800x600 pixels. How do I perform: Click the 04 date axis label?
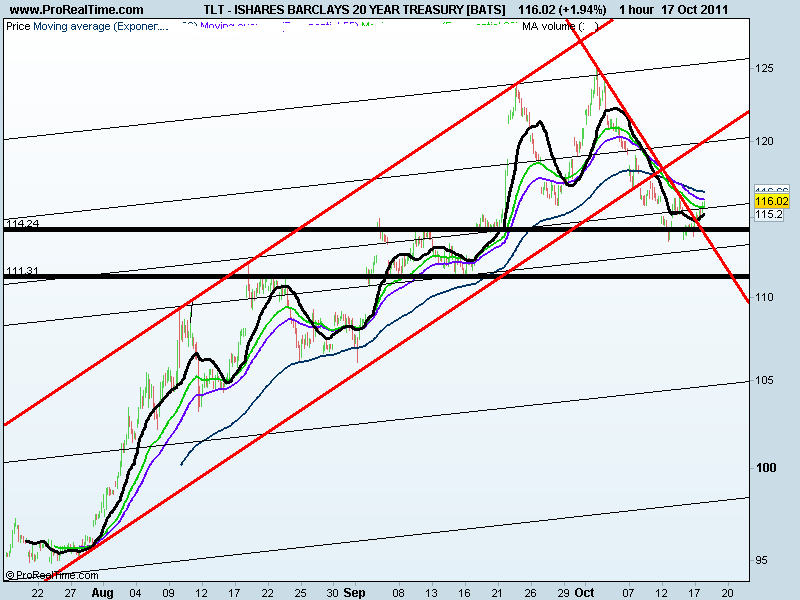click(x=135, y=592)
